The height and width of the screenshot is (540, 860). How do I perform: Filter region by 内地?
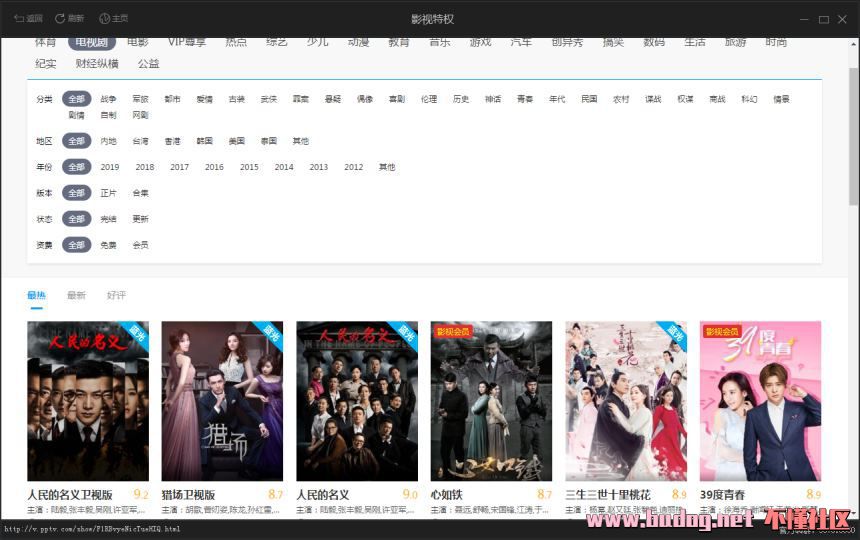[108, 141]
